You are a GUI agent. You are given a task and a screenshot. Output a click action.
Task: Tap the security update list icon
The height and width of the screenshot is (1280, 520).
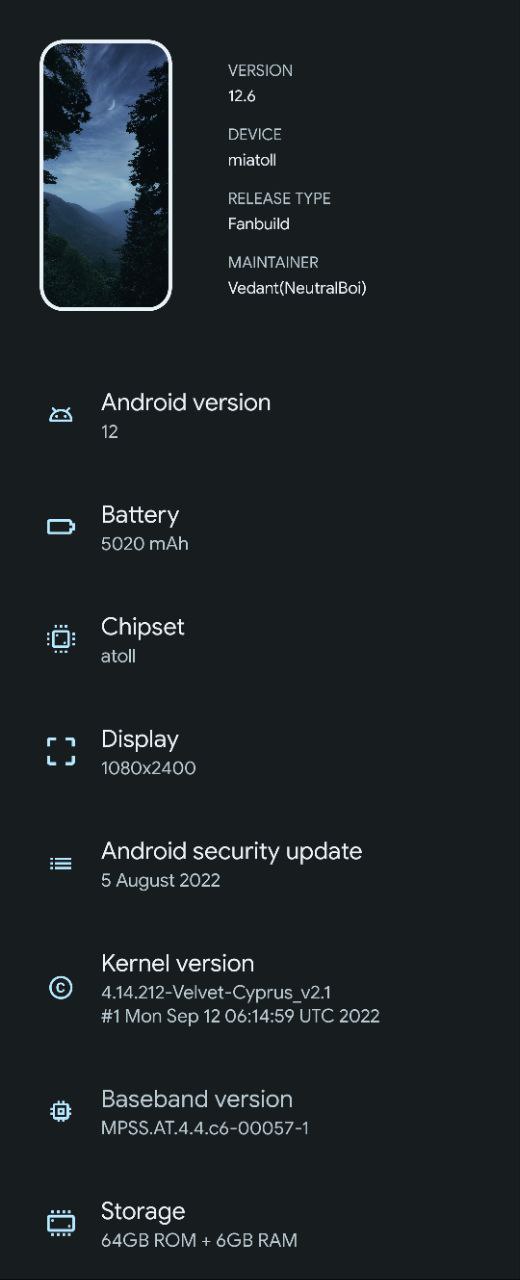(x=61, y=863)
